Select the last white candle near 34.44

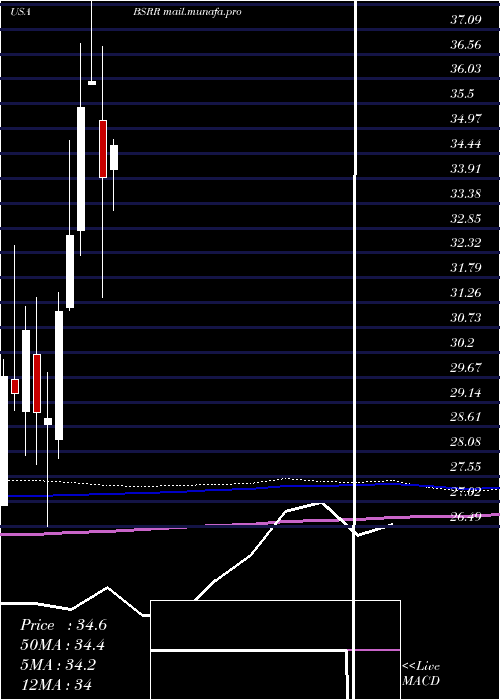pos(114,158)
